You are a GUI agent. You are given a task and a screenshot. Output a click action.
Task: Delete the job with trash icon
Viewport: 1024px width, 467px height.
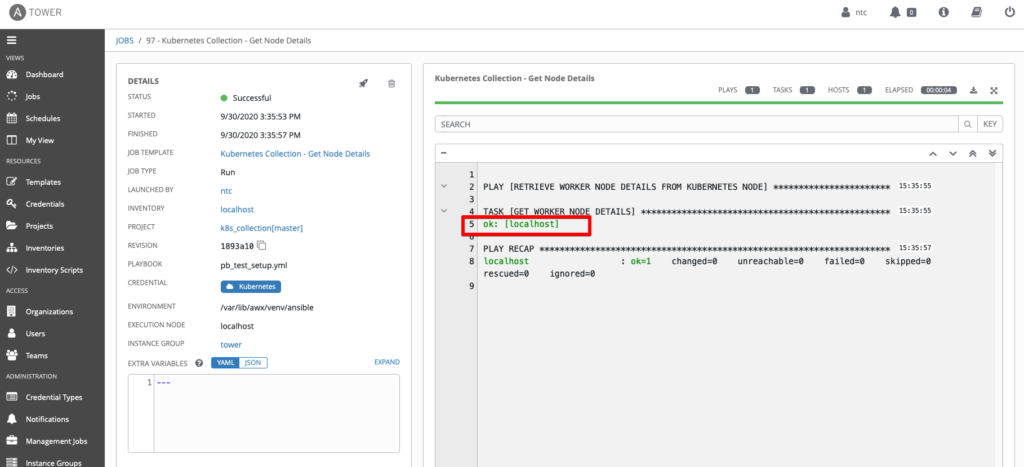[x=391, y=84]
